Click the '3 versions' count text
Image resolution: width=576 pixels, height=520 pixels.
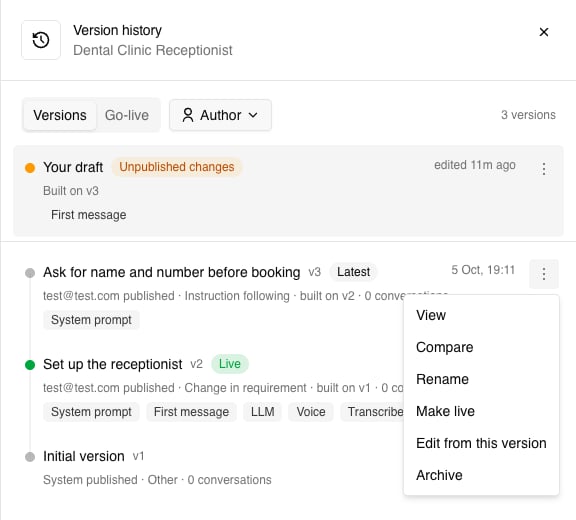(x=528, y=115)
